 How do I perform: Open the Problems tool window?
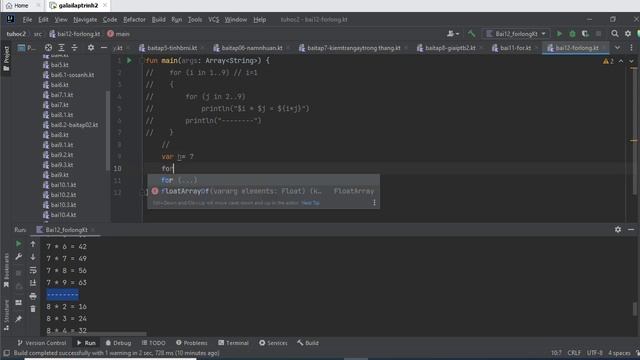click(192, 343)
